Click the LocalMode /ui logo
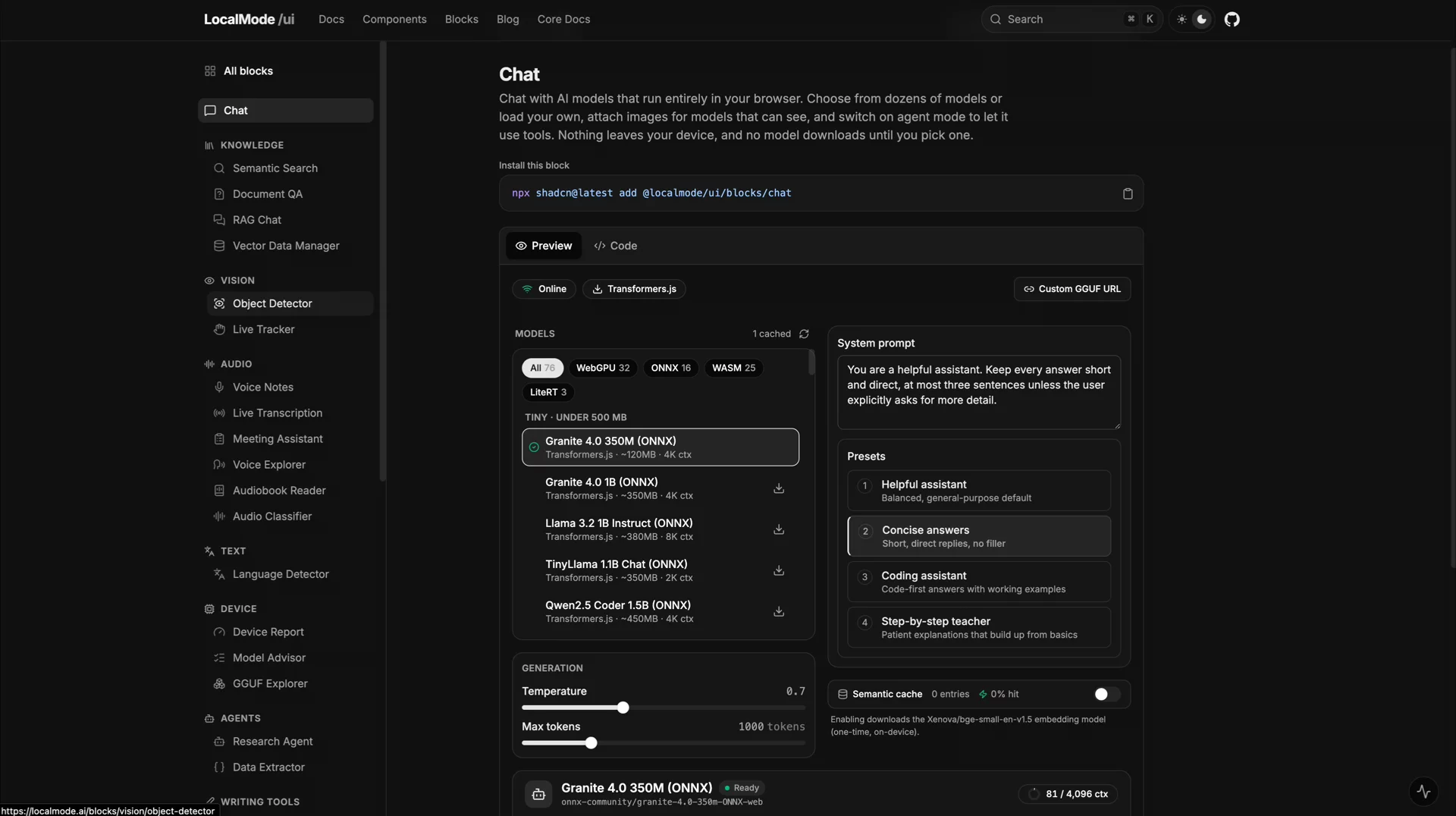 pyautogui.click(x=249, y=19)
